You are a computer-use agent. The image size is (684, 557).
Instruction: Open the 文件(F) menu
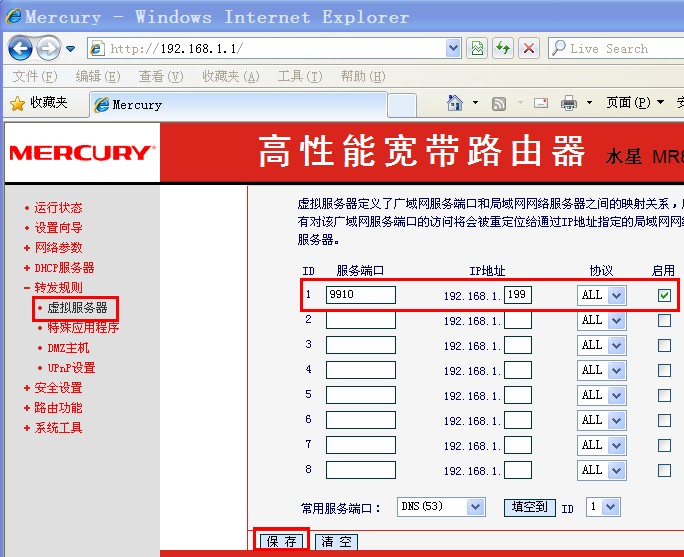[34, 76]
